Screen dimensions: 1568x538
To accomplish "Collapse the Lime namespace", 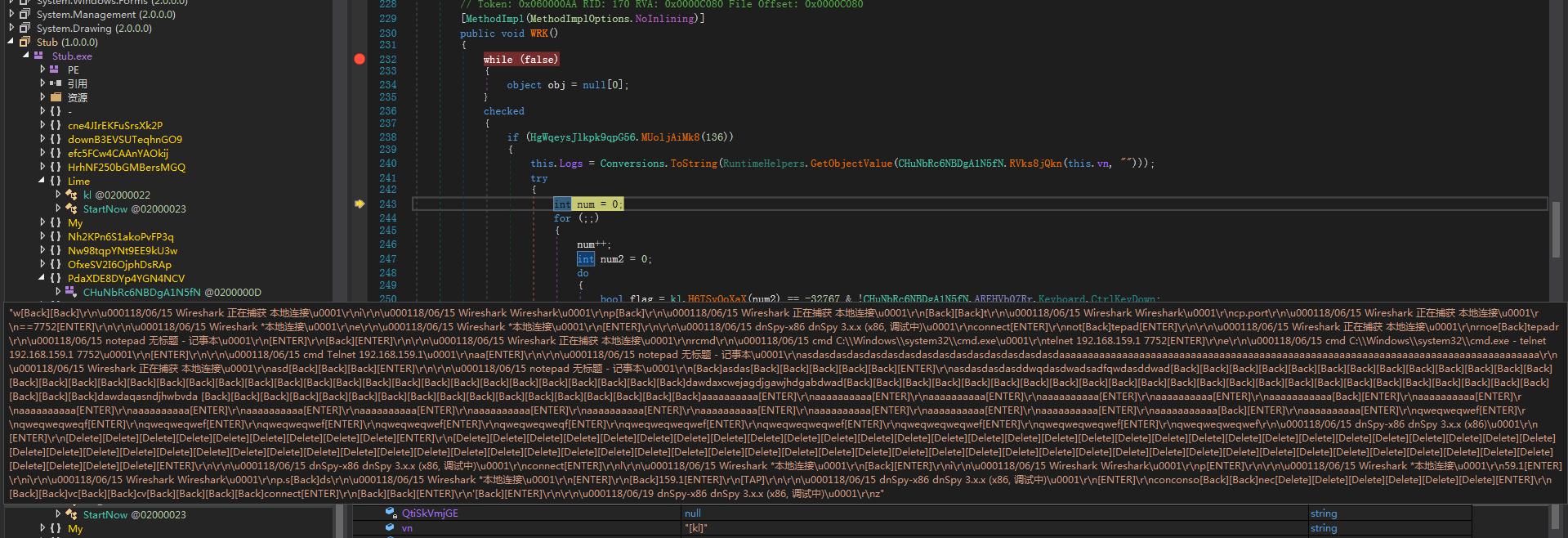I will 42,181.
